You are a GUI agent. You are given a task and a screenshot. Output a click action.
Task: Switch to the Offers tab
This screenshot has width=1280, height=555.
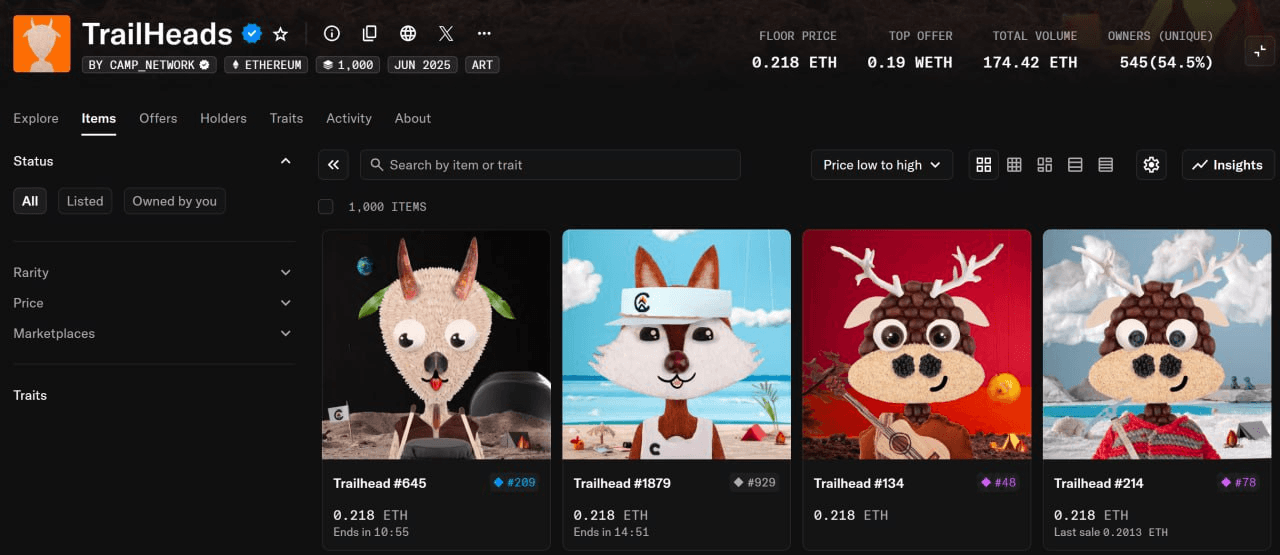click(158, 118)
